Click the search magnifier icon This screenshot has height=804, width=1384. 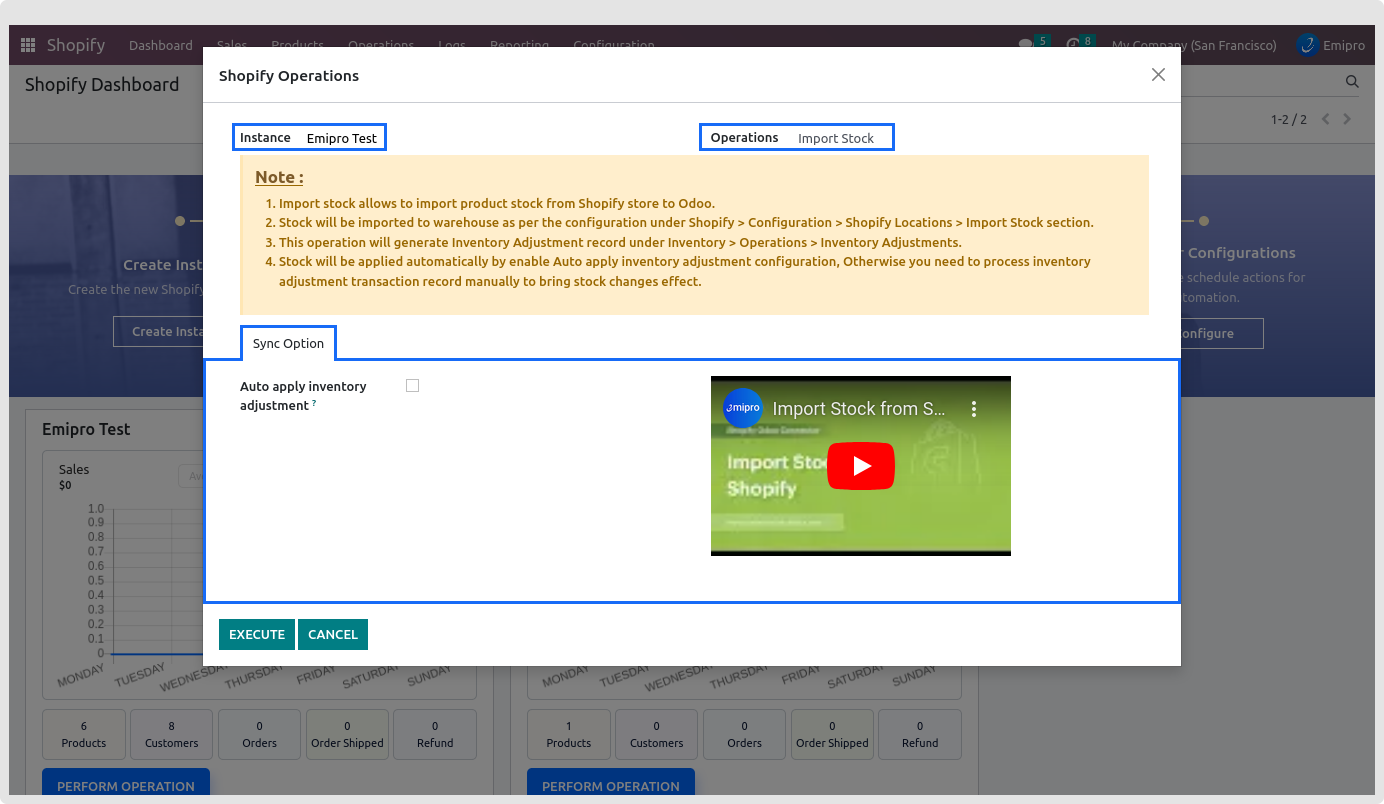click(x=1352, y=82)
